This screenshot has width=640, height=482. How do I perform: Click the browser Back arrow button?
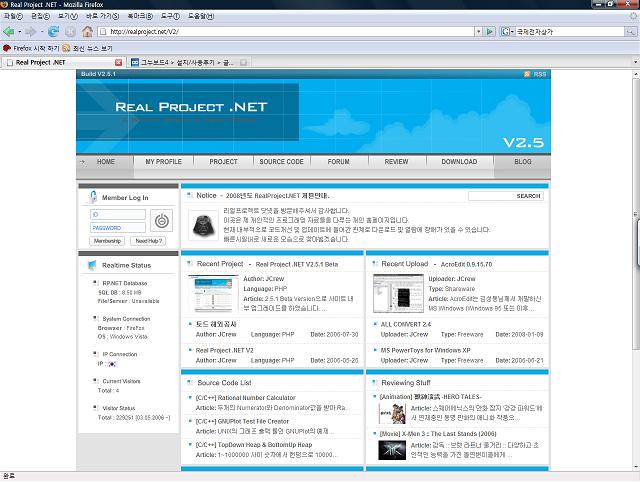point(9,31)
